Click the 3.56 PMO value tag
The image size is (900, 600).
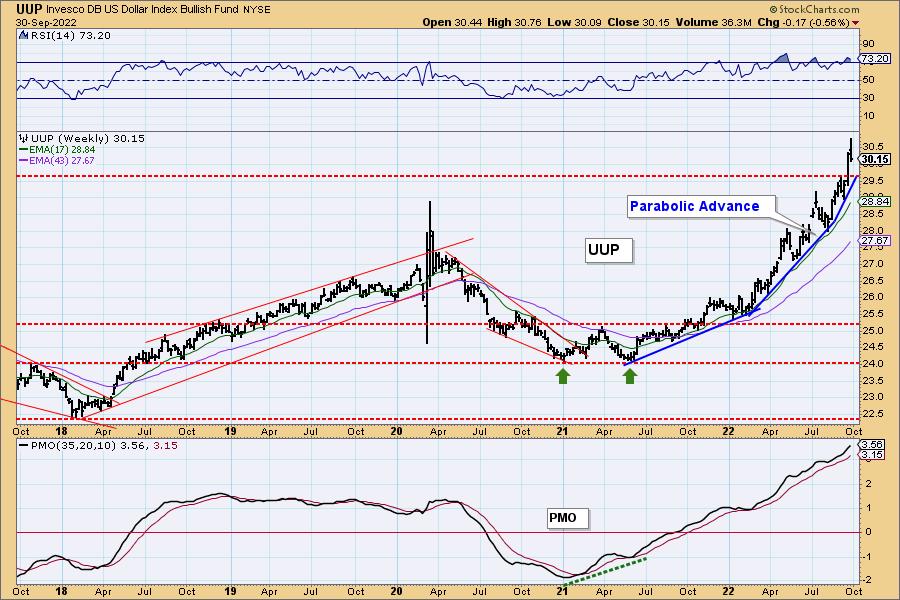point(872,444)
